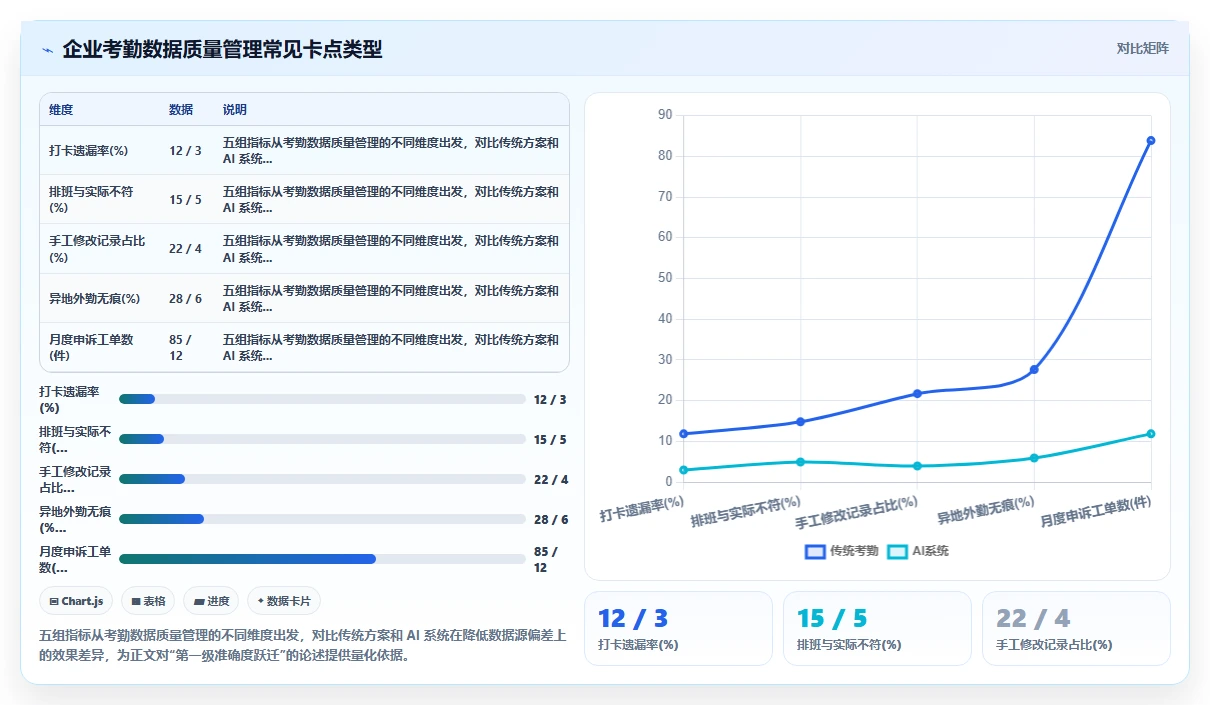1210x705 pixels.
Task: Click the 打卡遗漏率(%) progress bar
Action: pyautogui.click(x=322, y=399)
